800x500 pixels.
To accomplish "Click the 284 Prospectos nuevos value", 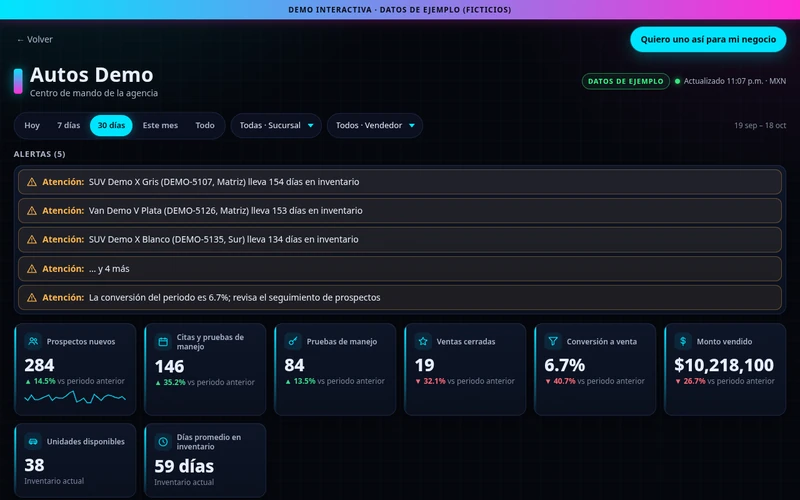I will click(x=39, y=365).
